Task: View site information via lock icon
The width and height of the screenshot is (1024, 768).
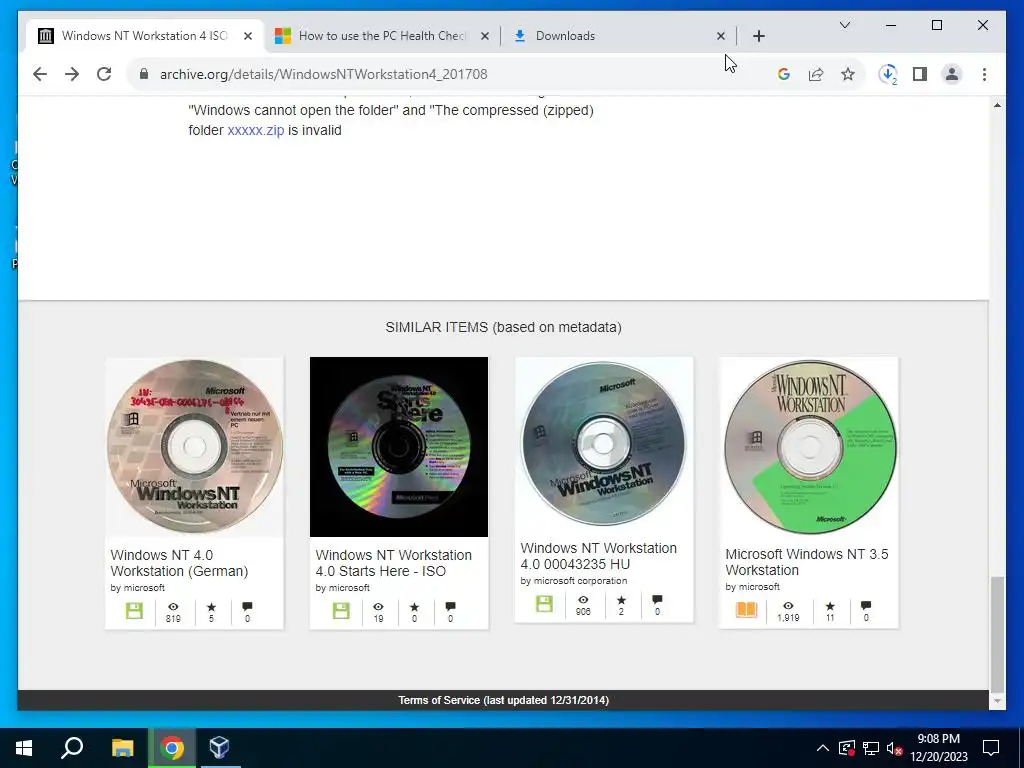Action: (x=144, y=74)
